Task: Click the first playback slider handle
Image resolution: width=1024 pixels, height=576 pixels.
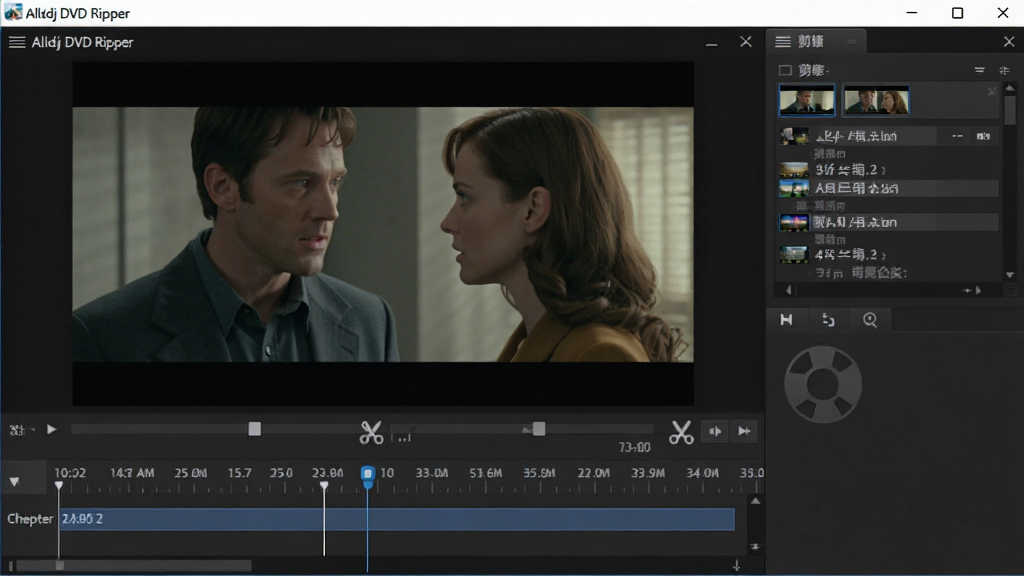Action: pos(255,429)
